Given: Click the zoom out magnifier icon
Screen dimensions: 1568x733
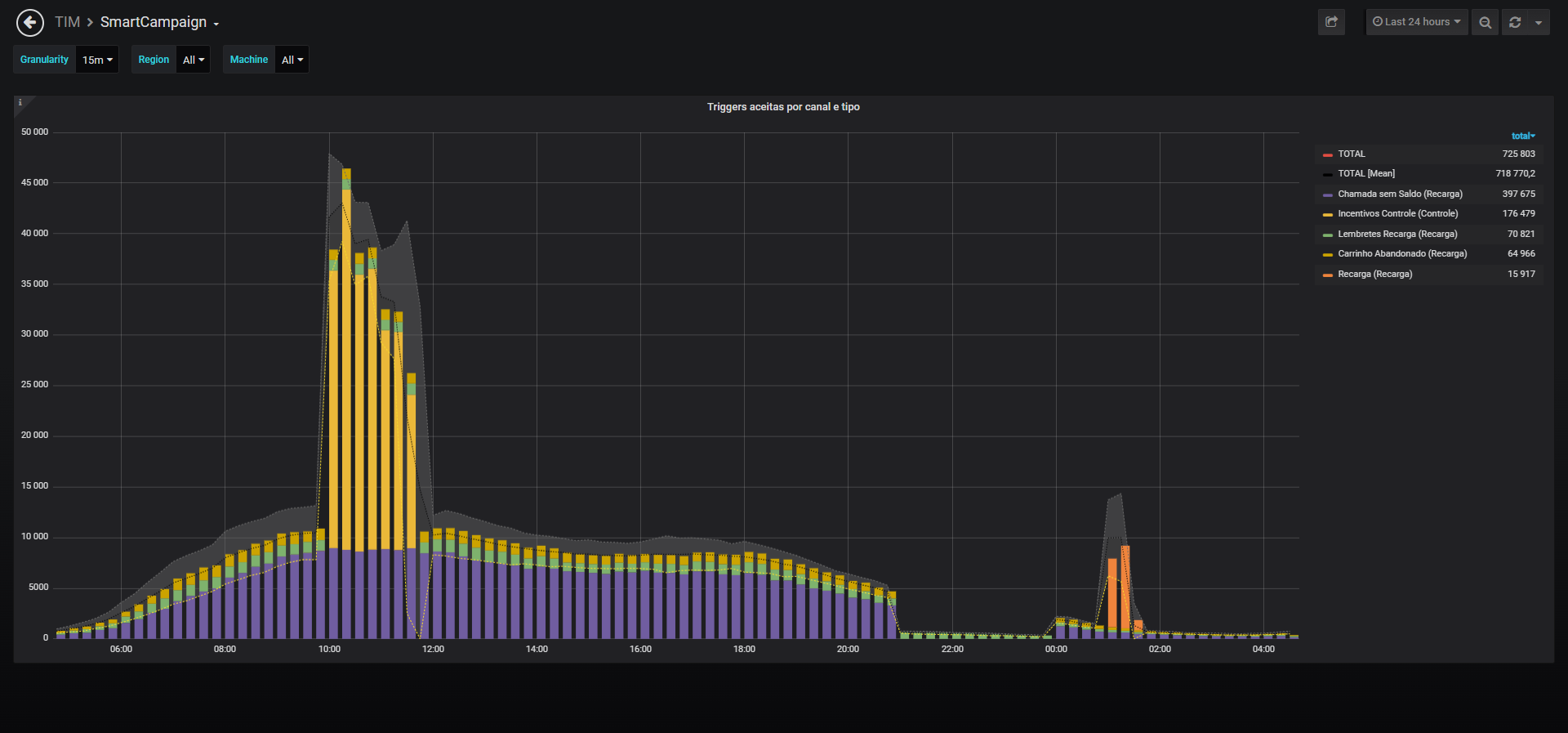Looking at the screenshot, I should tap(1486, 22).
